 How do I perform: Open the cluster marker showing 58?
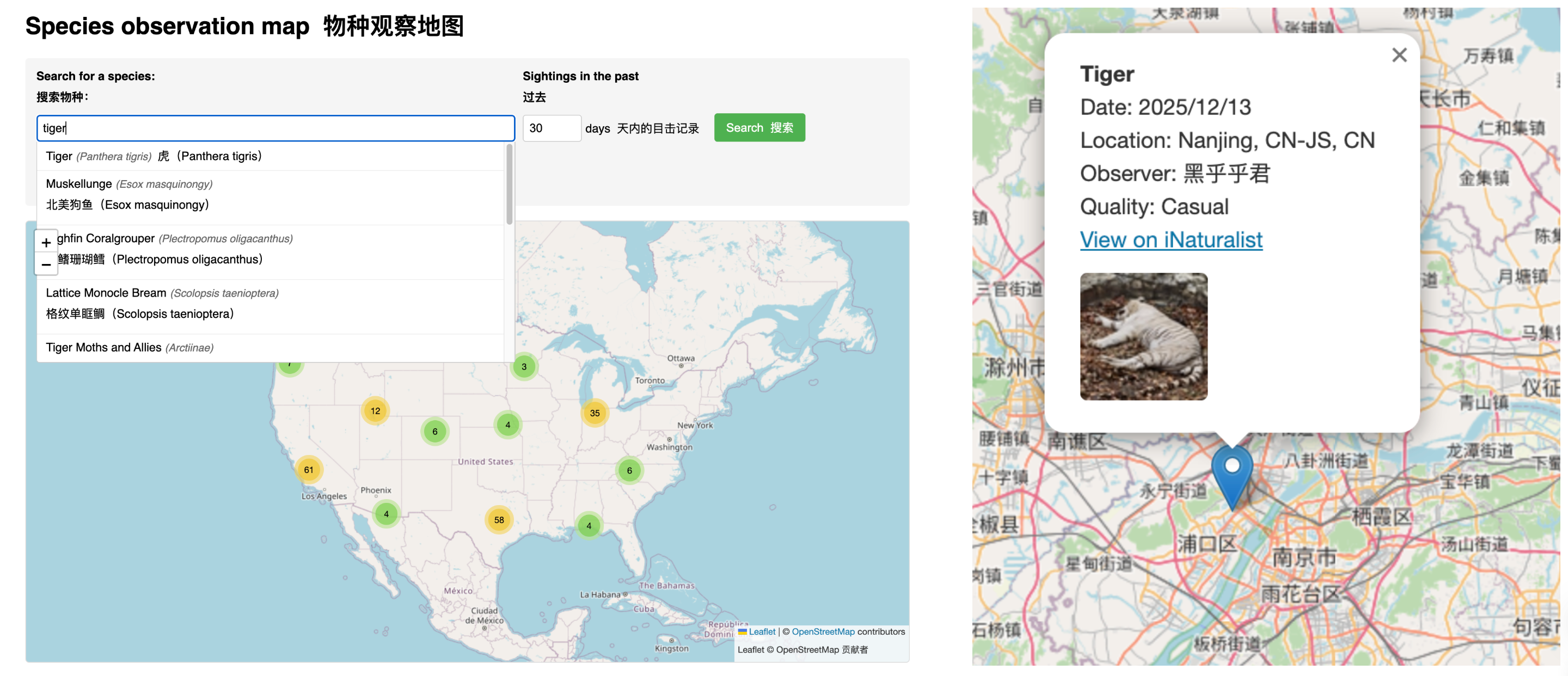point(499,520)
